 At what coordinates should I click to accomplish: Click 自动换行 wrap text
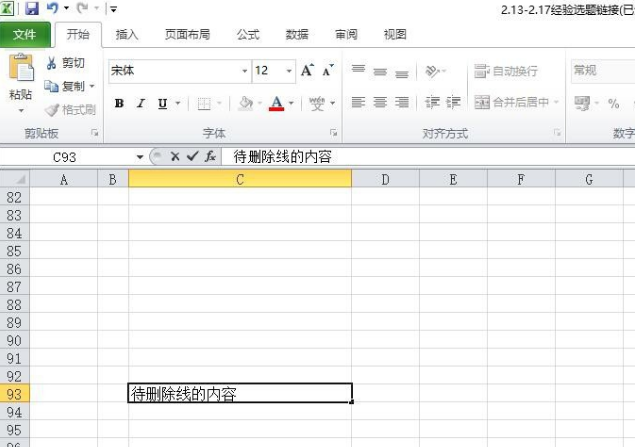(x=506, y=71)
